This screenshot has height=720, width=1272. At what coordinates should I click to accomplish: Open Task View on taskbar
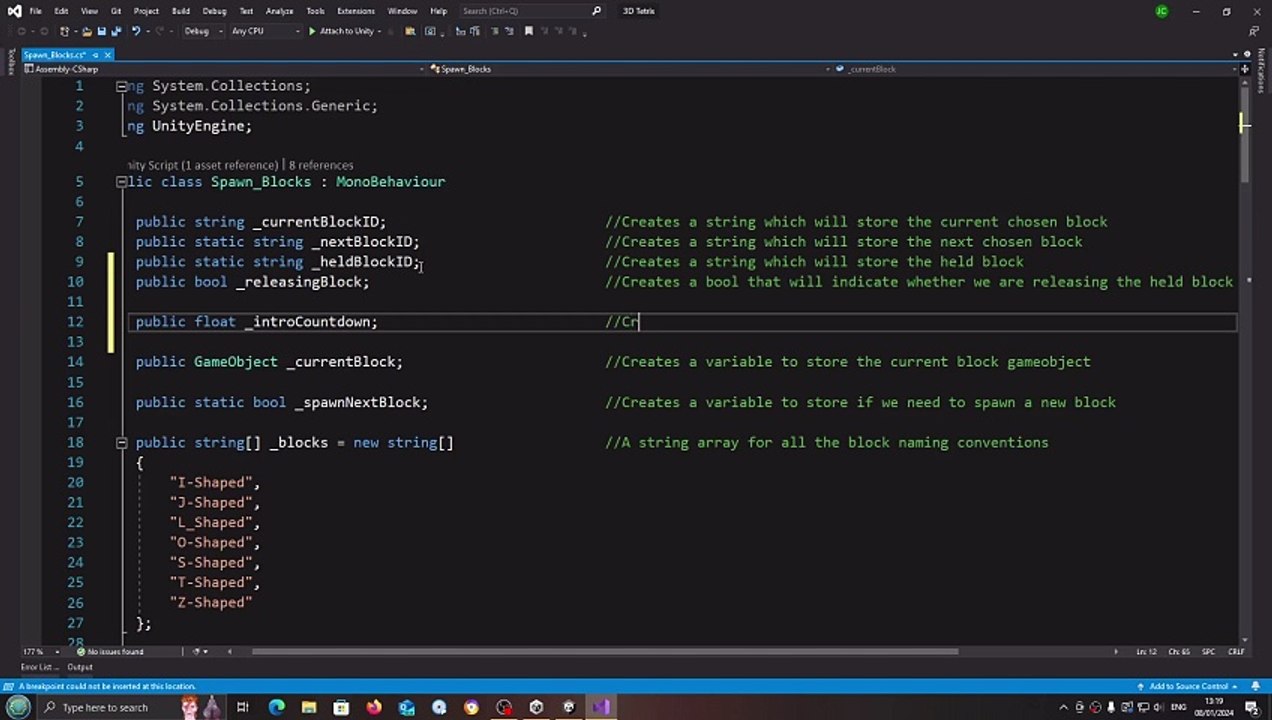(242, 707)
